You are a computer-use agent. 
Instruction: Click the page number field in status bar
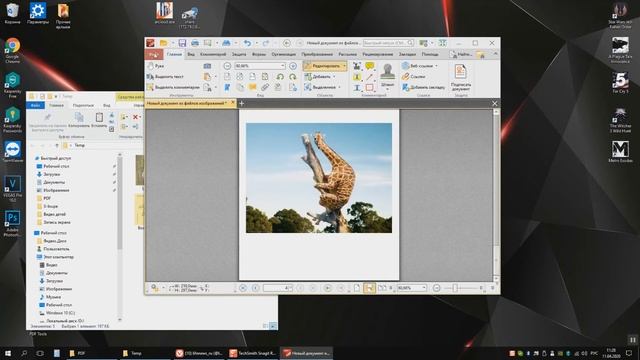point(278,288)
